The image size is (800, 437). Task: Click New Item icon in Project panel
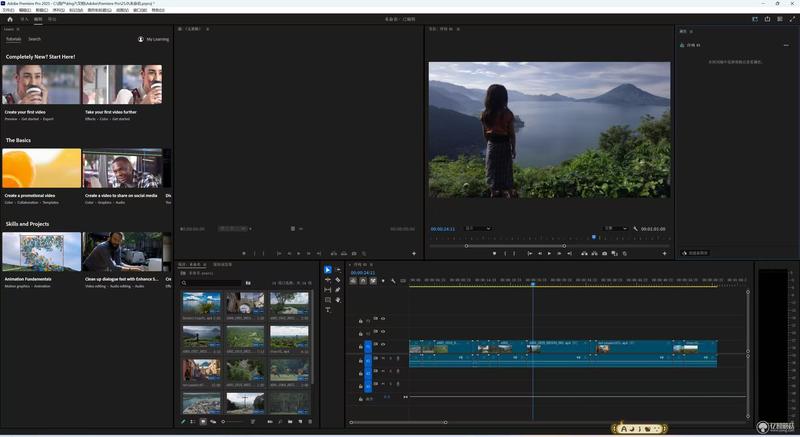point(300,422)
